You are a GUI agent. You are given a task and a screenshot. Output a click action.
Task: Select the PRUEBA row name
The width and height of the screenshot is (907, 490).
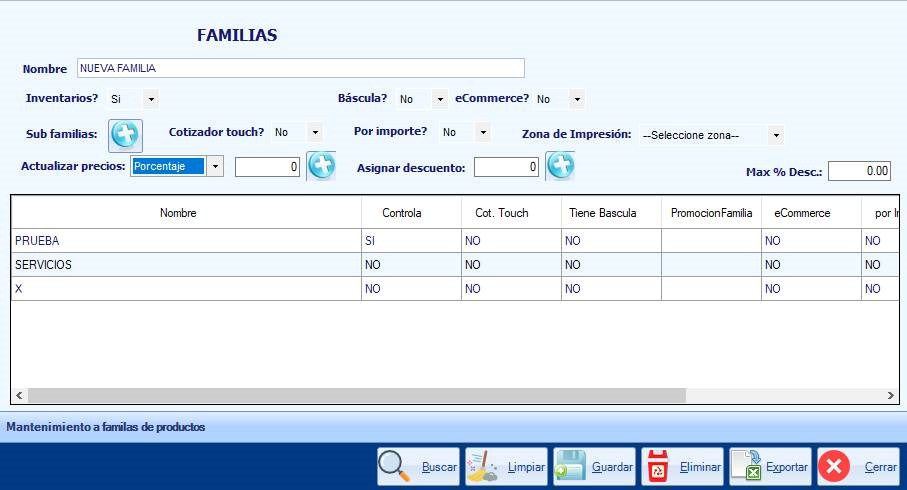(186, 241)
